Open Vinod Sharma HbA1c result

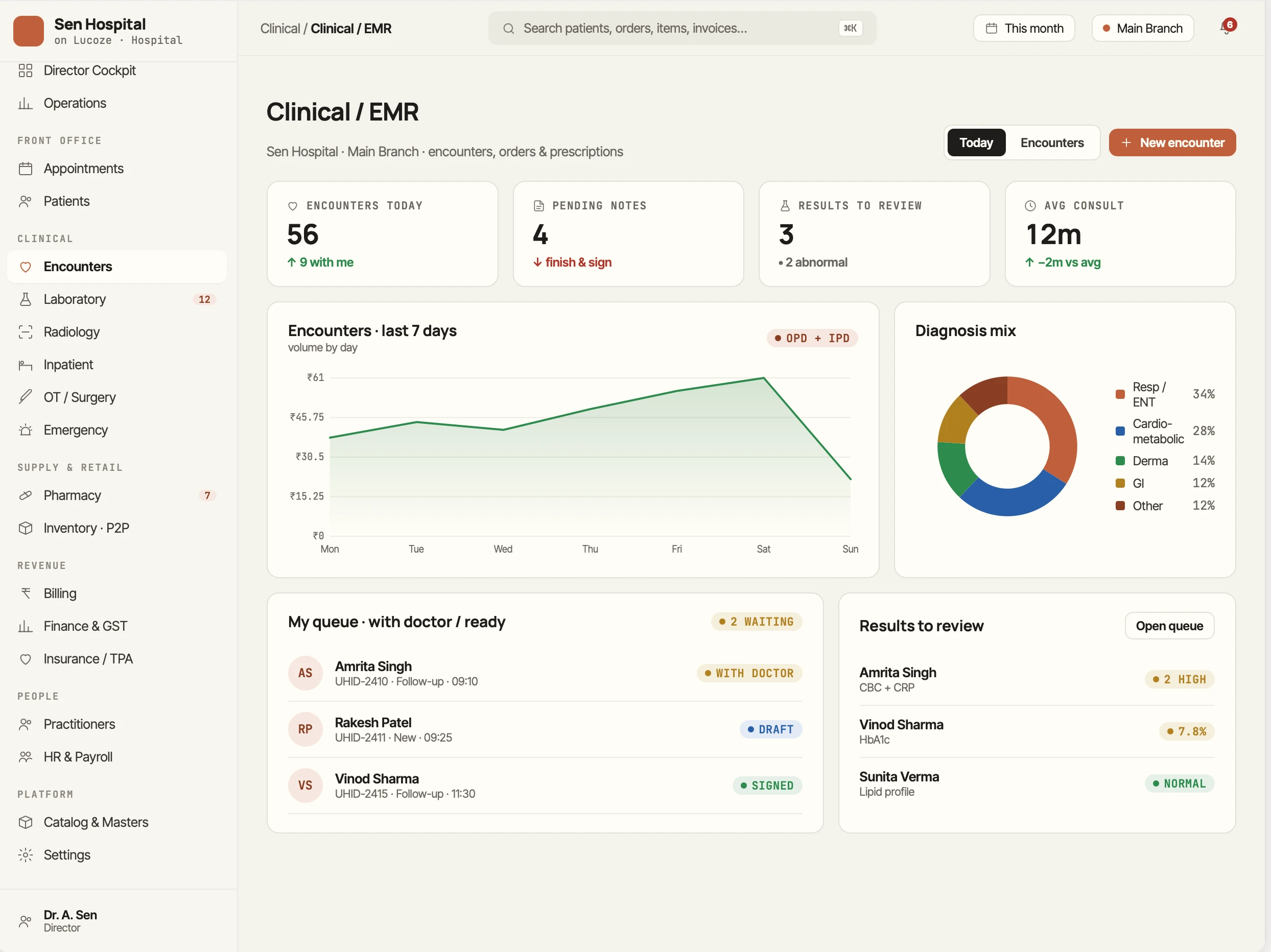[x=1037, y=732]
